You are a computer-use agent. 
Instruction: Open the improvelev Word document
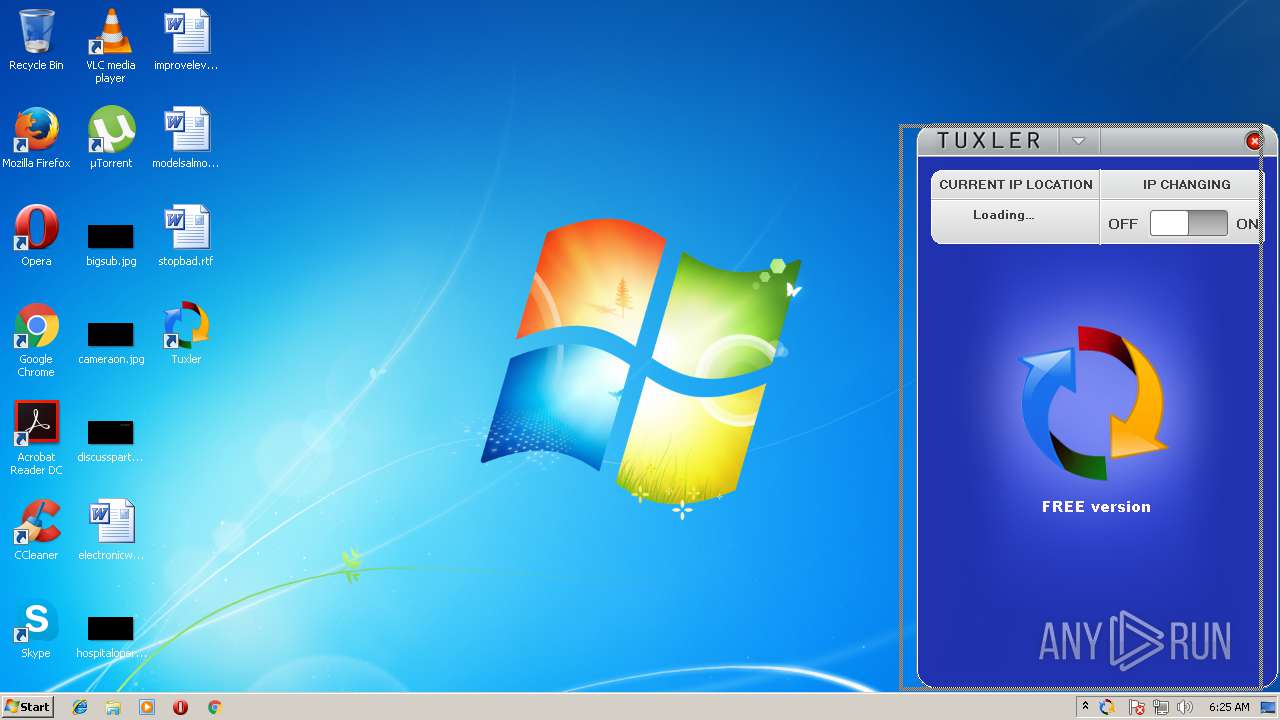(x=186, y=40)
